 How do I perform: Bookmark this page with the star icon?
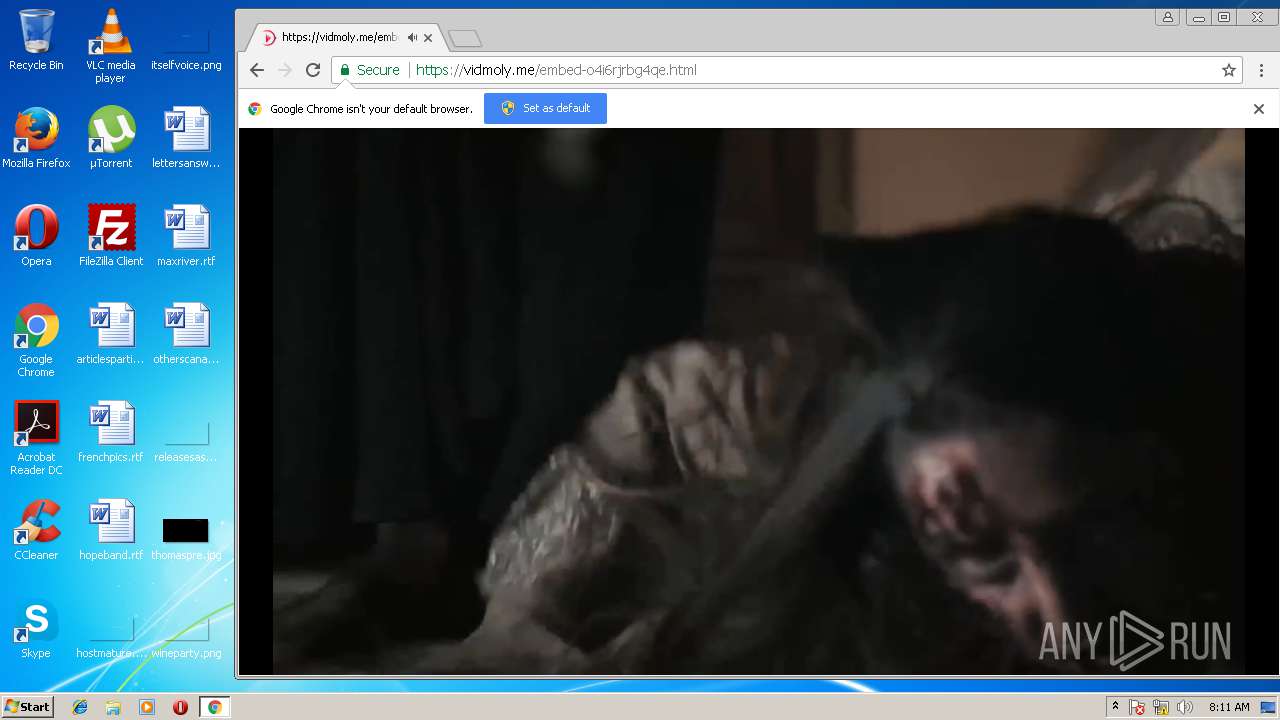pos(1229,70)
